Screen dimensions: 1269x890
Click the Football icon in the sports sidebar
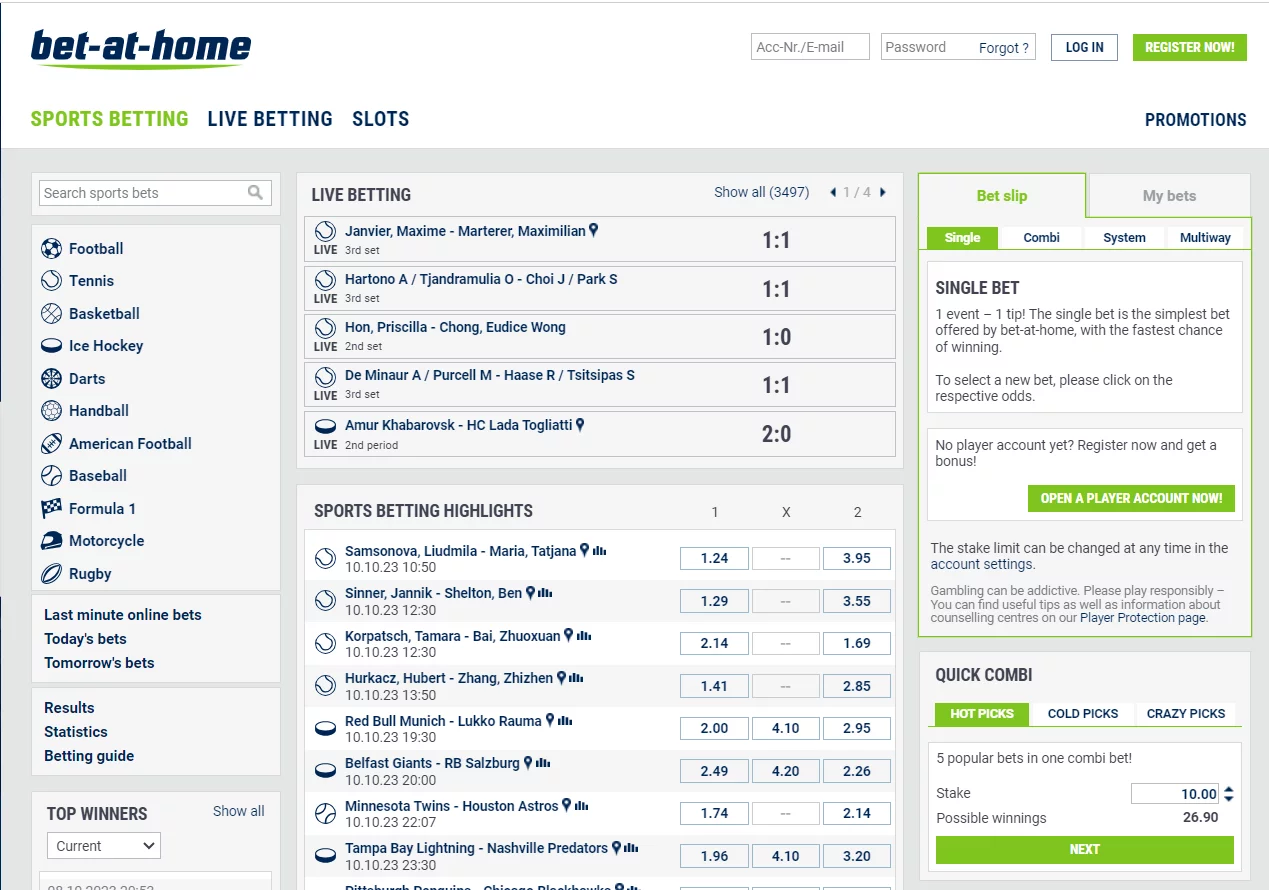click(51, 248)
